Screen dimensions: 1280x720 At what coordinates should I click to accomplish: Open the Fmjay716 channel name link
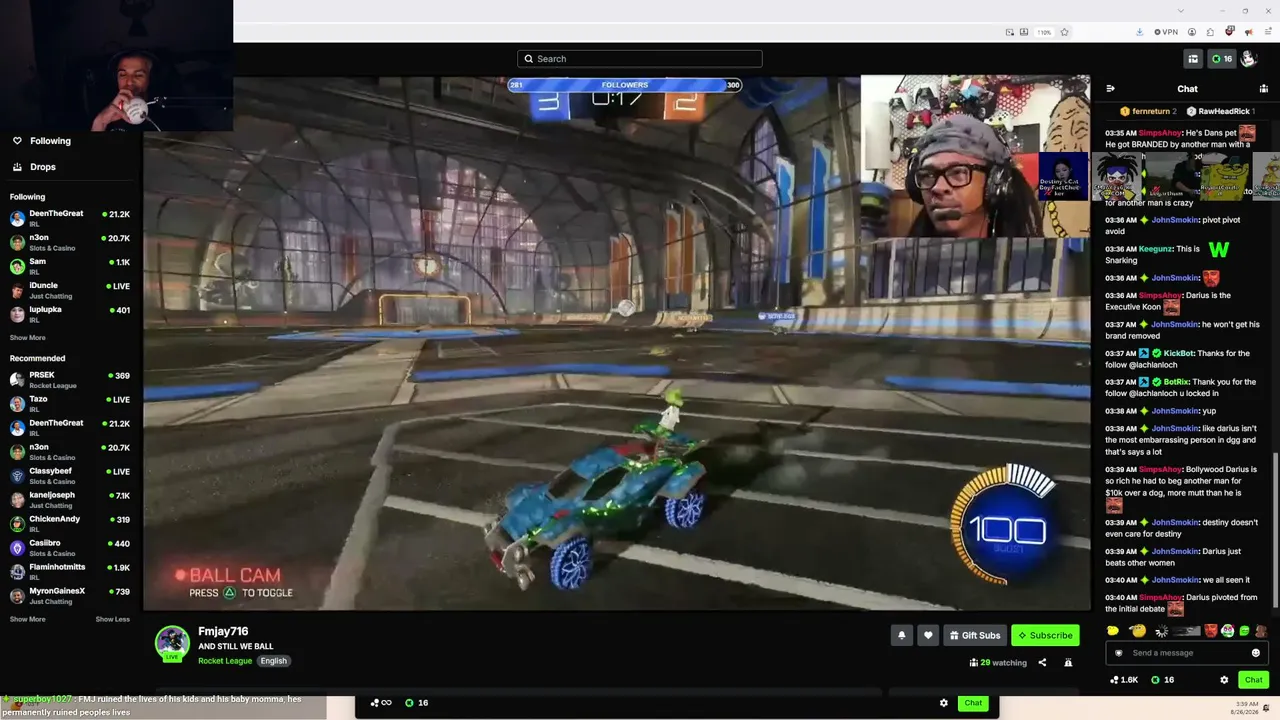223,631
